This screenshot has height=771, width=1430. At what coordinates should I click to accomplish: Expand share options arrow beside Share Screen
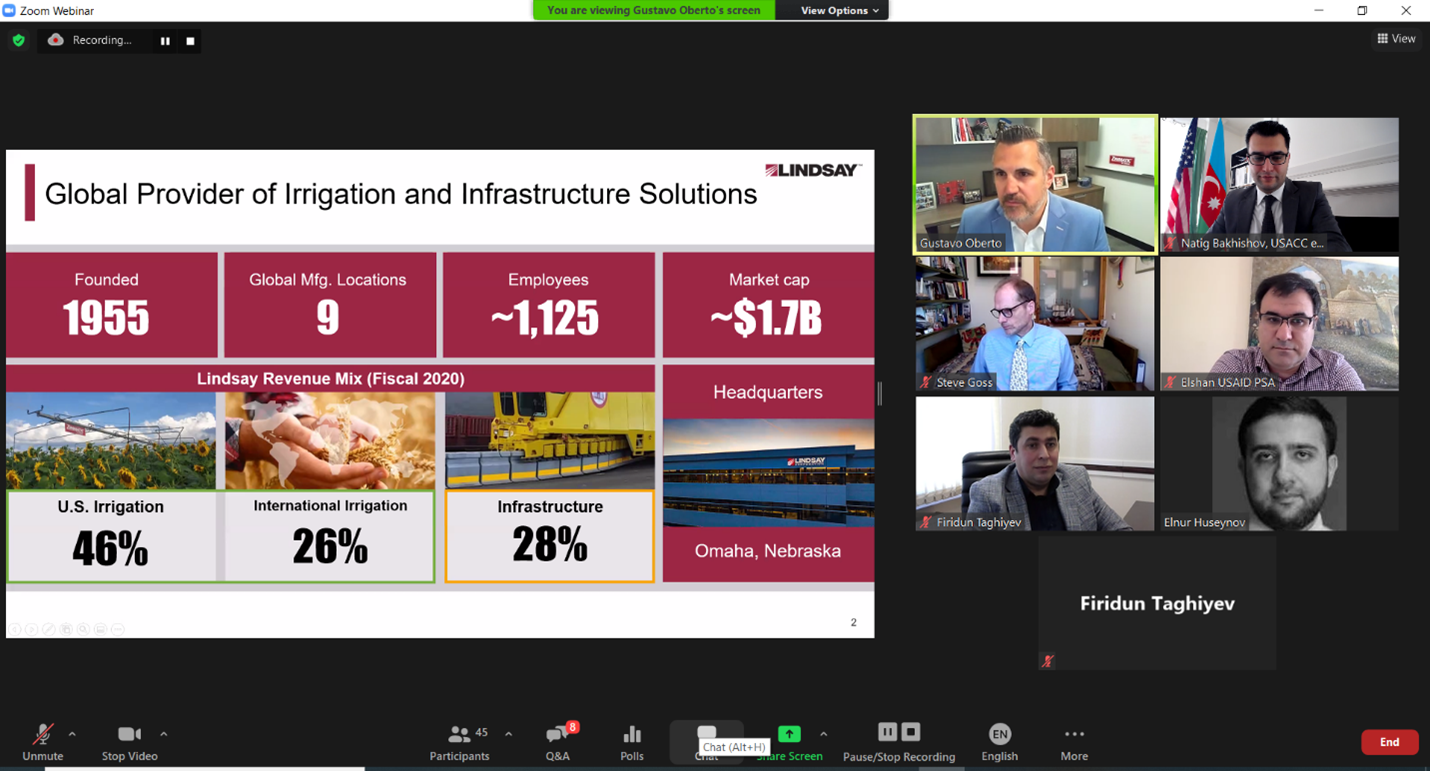pyautogui.click(x=823, y=734)
